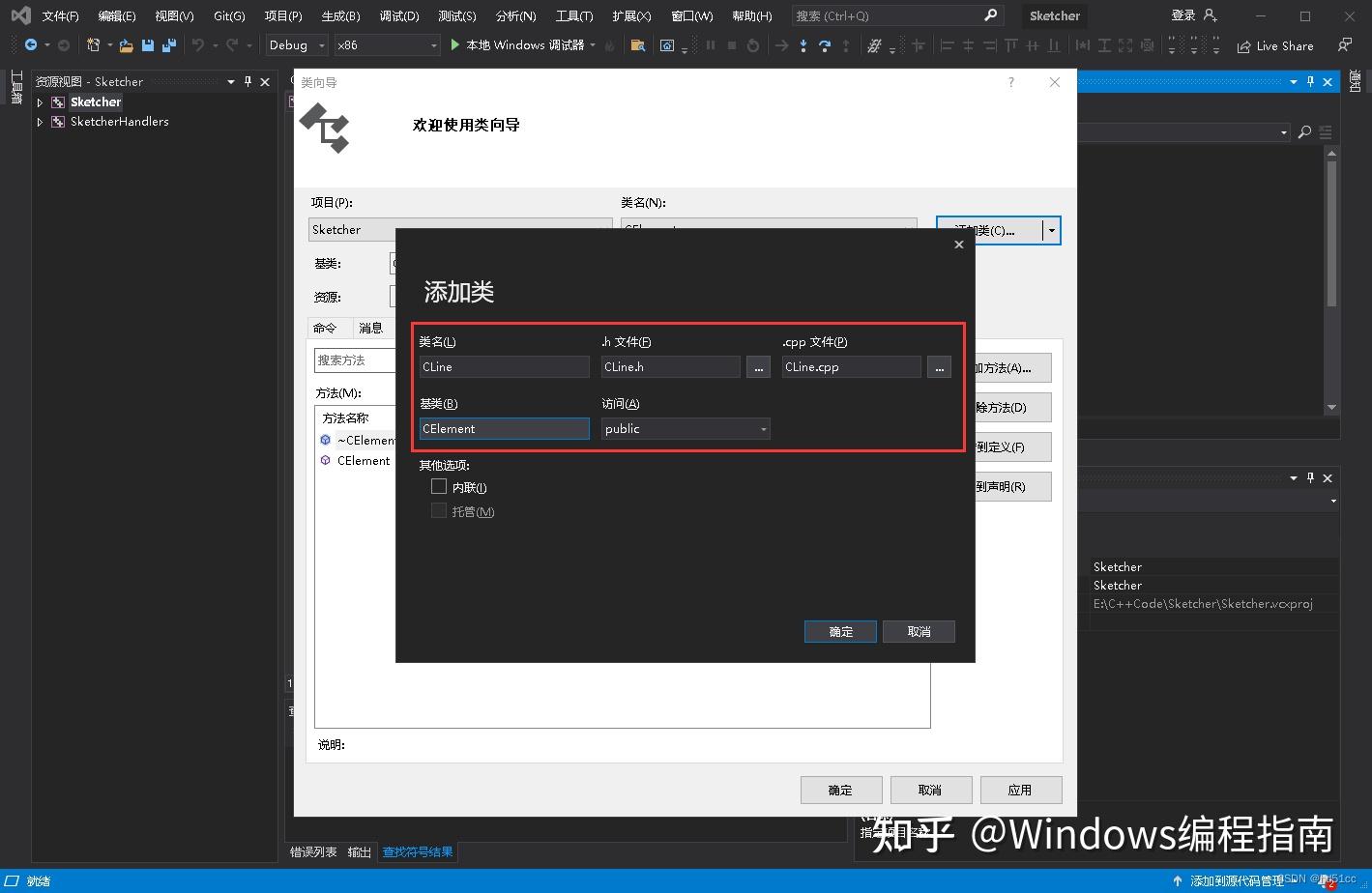The width and height of the screenshot is (1372, 893).
Task: Enable the 内联 checkbox
Action: coord(438,486)
